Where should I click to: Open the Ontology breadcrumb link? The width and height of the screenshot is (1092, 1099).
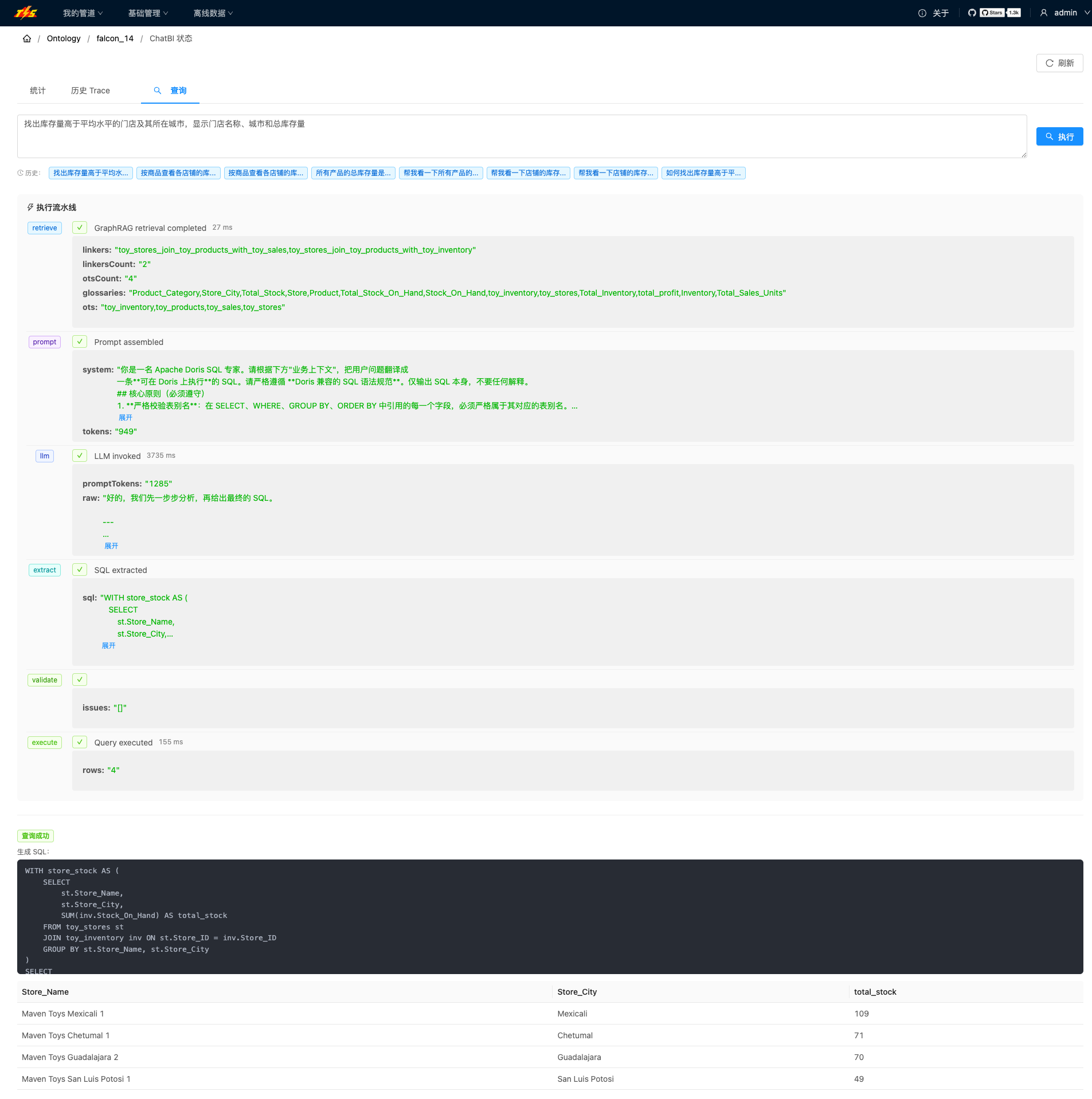64,38
